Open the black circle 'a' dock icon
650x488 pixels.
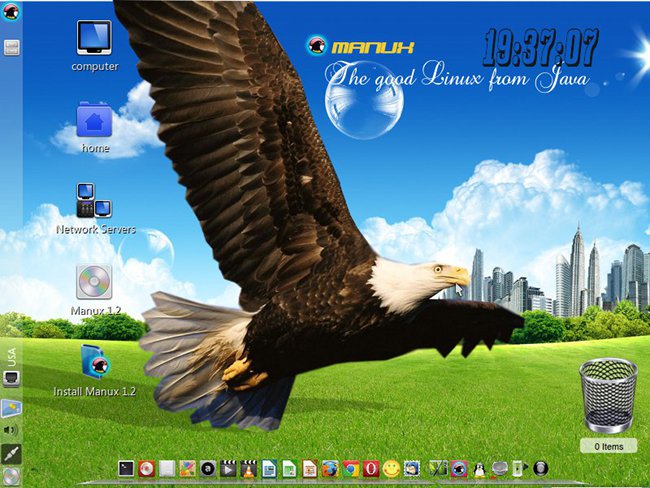208,469
